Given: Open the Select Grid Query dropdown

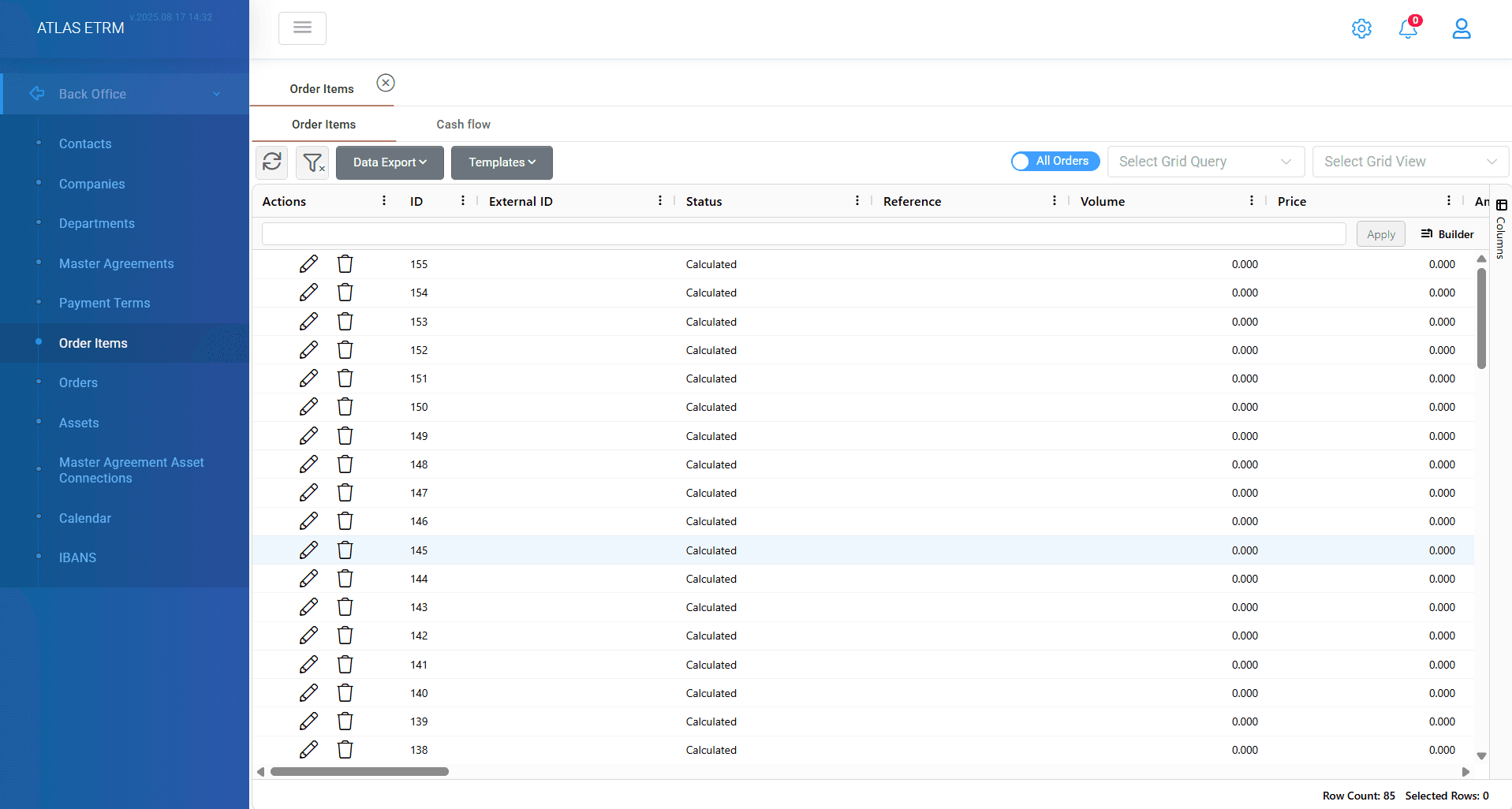Looking at the screenshot, I should 1206,162.
